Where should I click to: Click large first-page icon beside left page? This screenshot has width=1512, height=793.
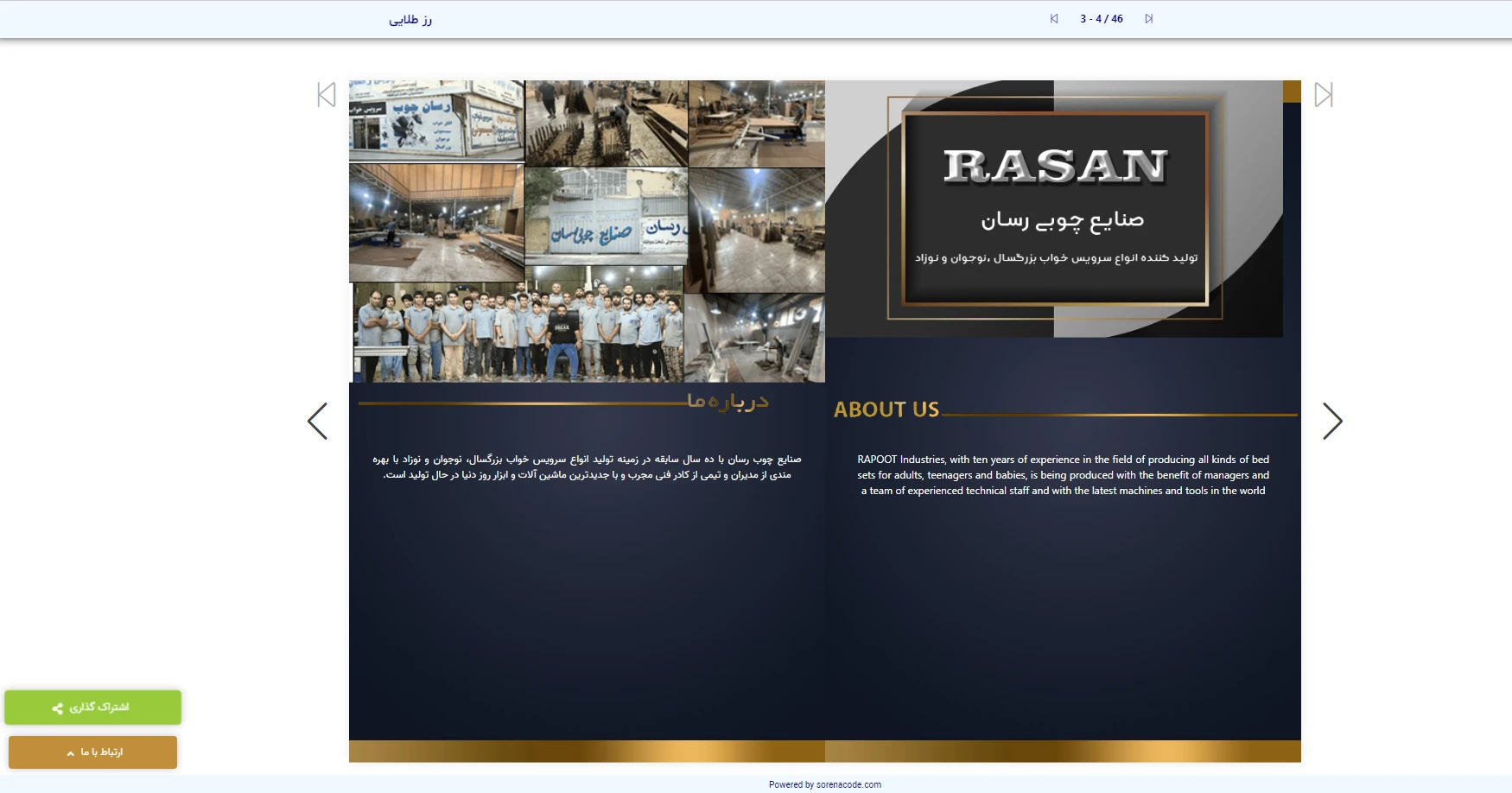(327, 95)
